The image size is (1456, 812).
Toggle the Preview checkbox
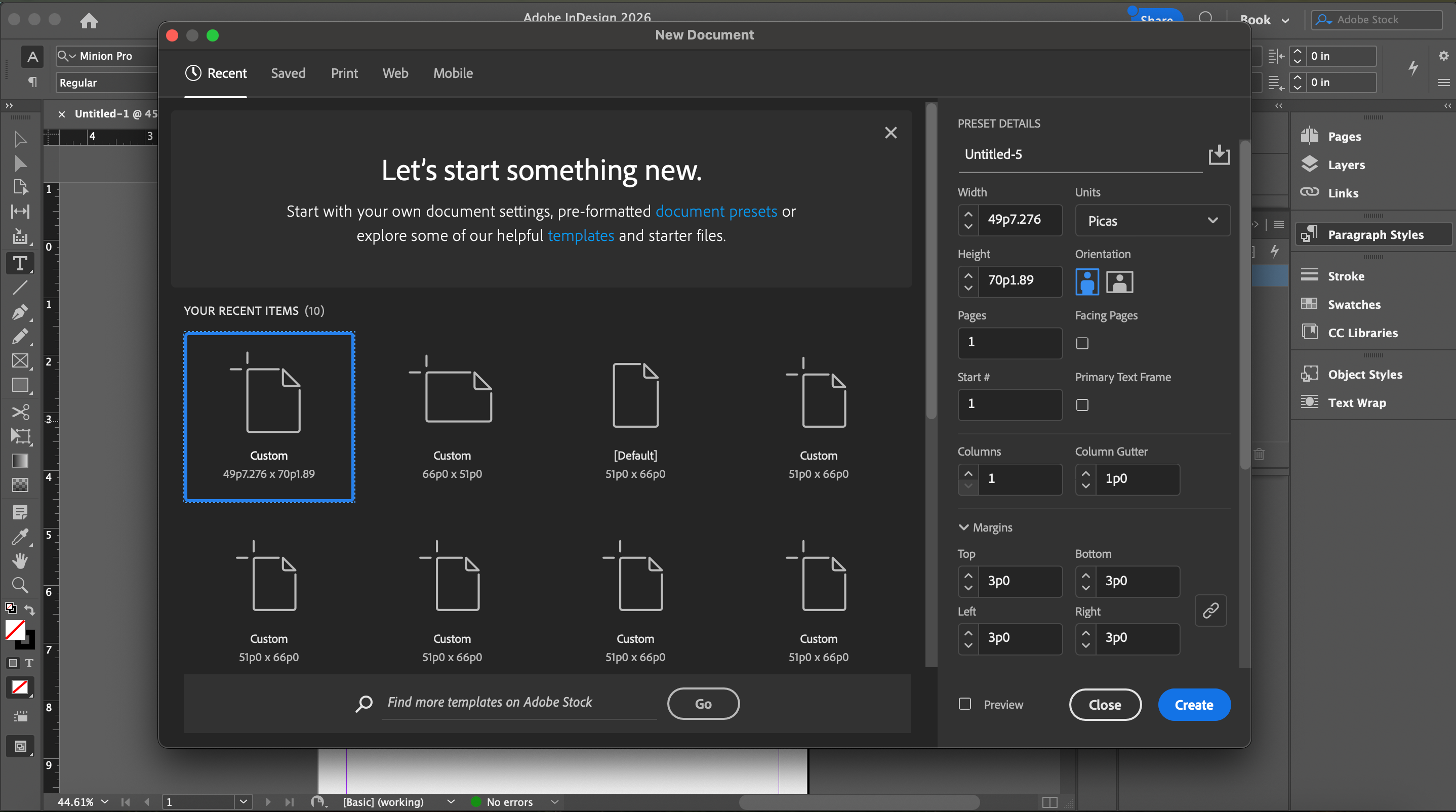coord(965,704)
